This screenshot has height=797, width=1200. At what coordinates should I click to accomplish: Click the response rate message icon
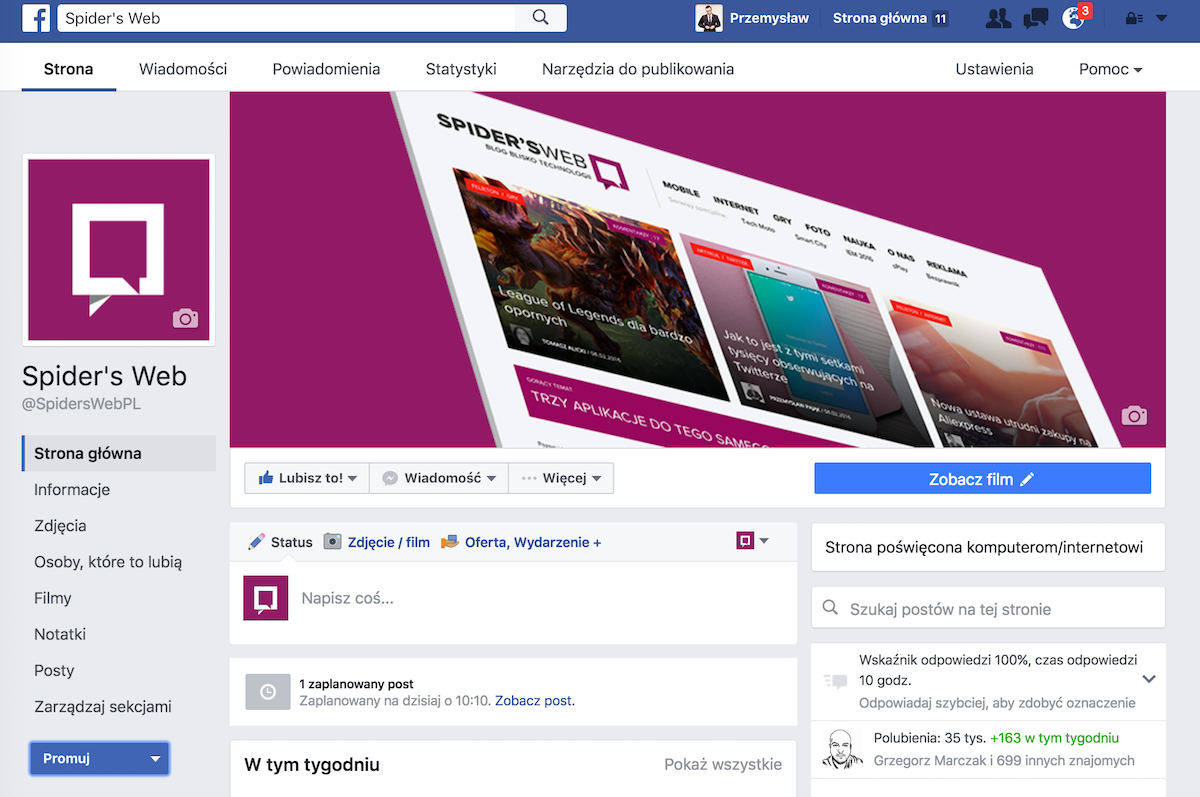pyautogui.click(x=835, y=681)
